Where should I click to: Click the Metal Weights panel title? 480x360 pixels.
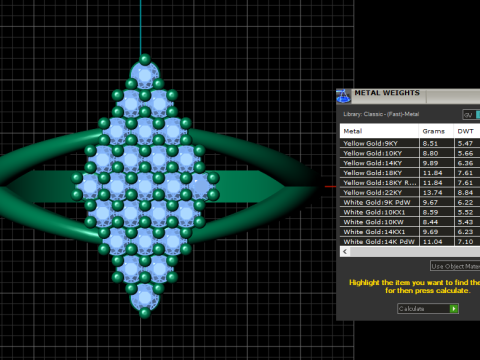[387, 93]
